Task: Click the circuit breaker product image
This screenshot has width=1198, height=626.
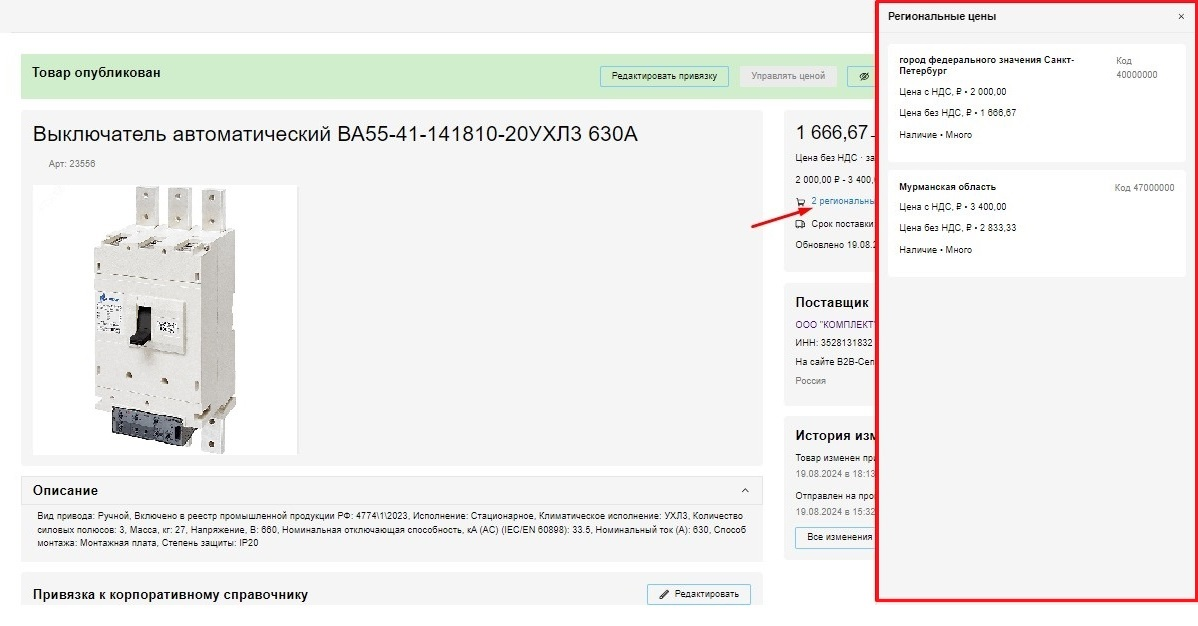Action: point(165,320)
